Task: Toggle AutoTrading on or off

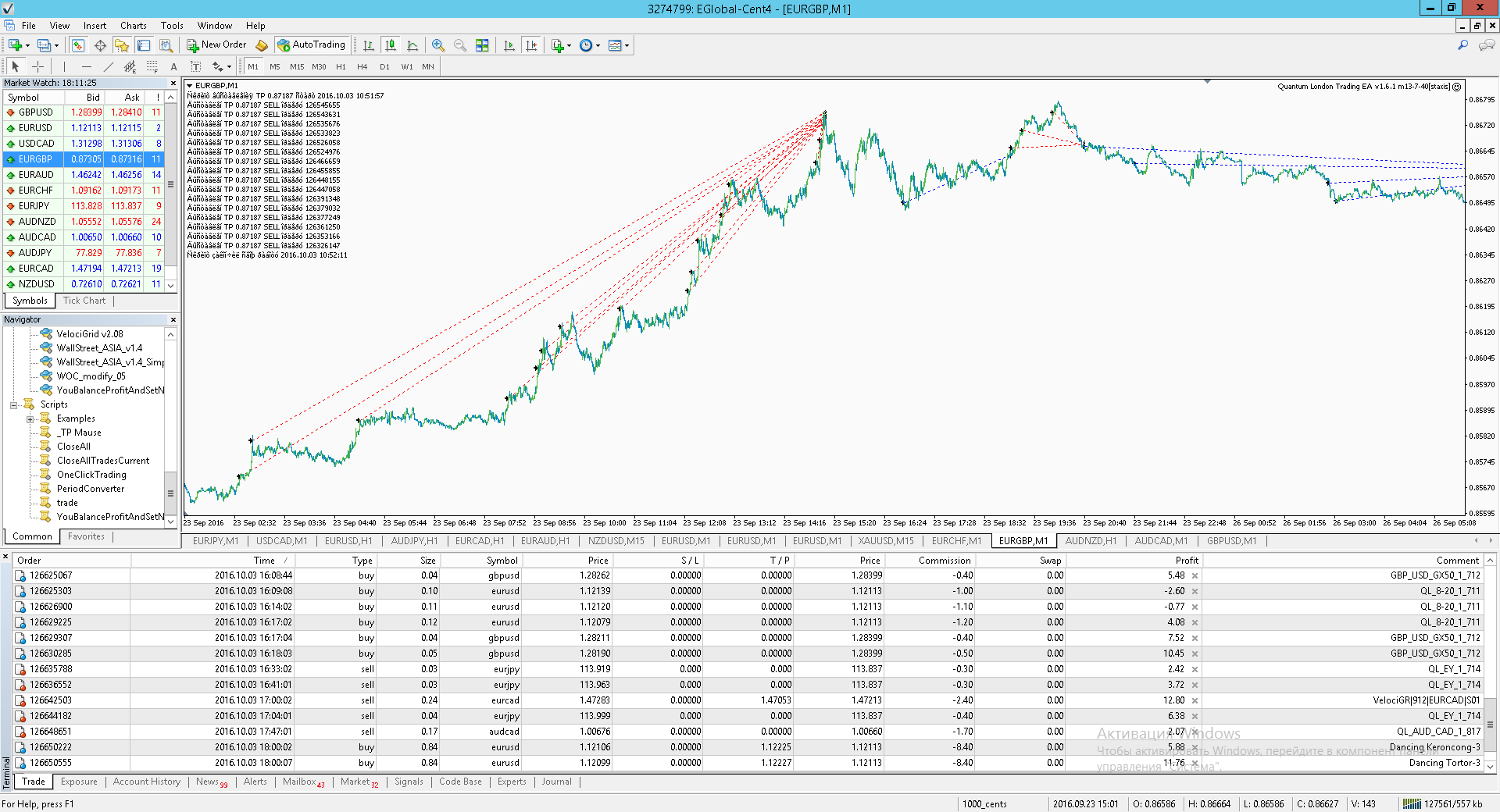Action: [x=311, y=45]
